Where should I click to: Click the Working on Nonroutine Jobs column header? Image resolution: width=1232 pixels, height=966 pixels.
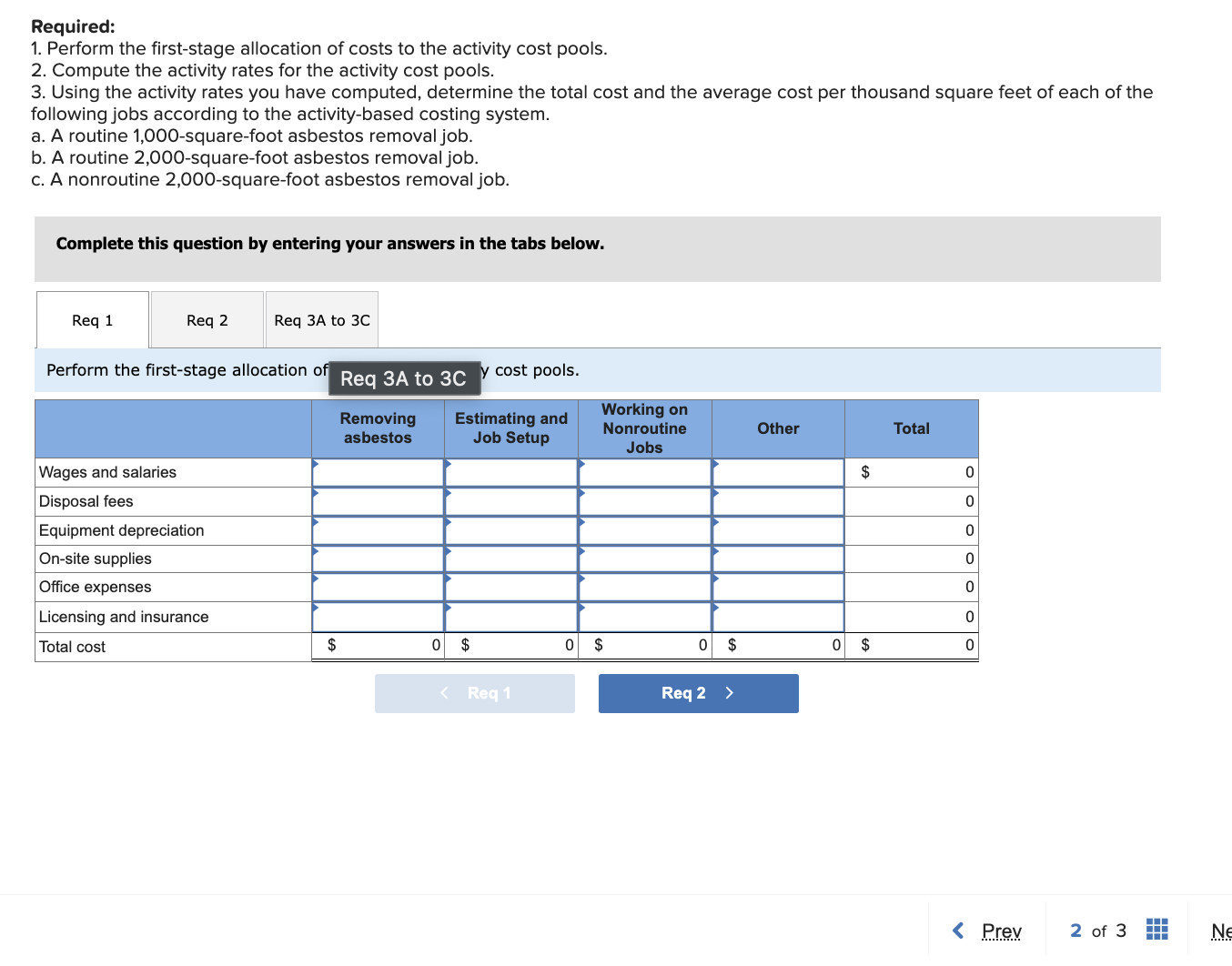644,428
